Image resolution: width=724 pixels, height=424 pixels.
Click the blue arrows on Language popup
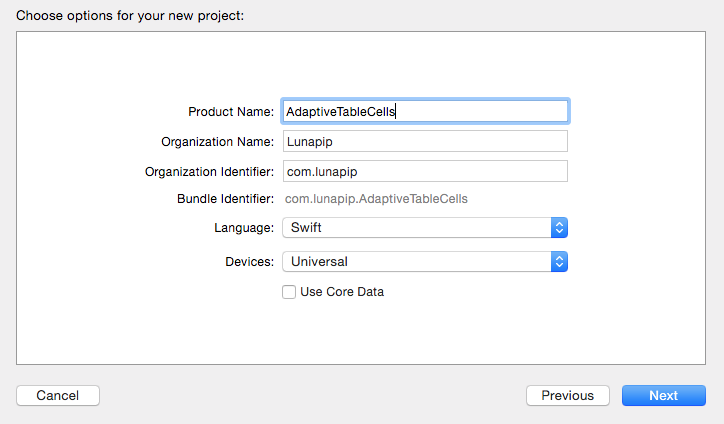559,228
